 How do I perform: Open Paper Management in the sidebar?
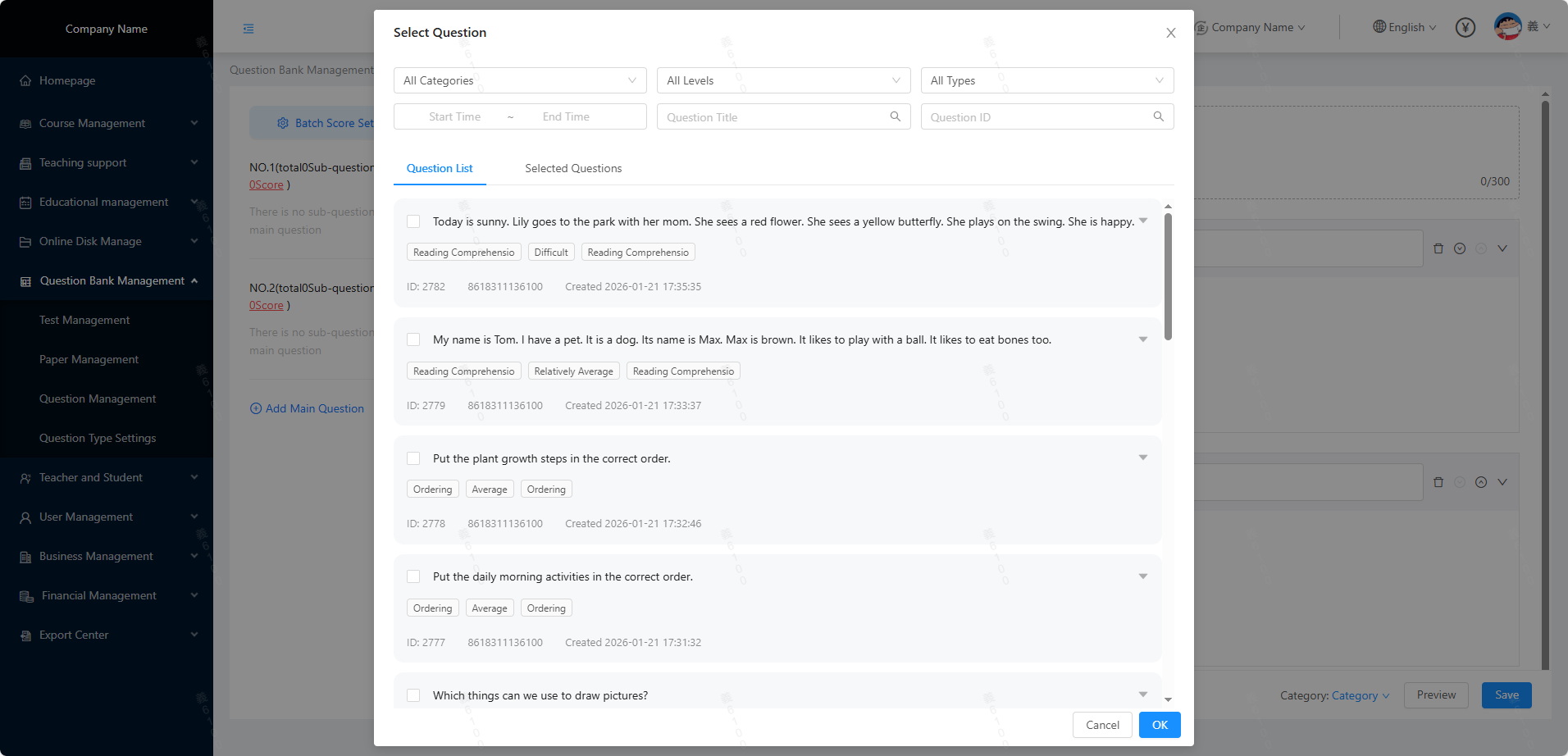pyautogui.click(x=89, y=359)
